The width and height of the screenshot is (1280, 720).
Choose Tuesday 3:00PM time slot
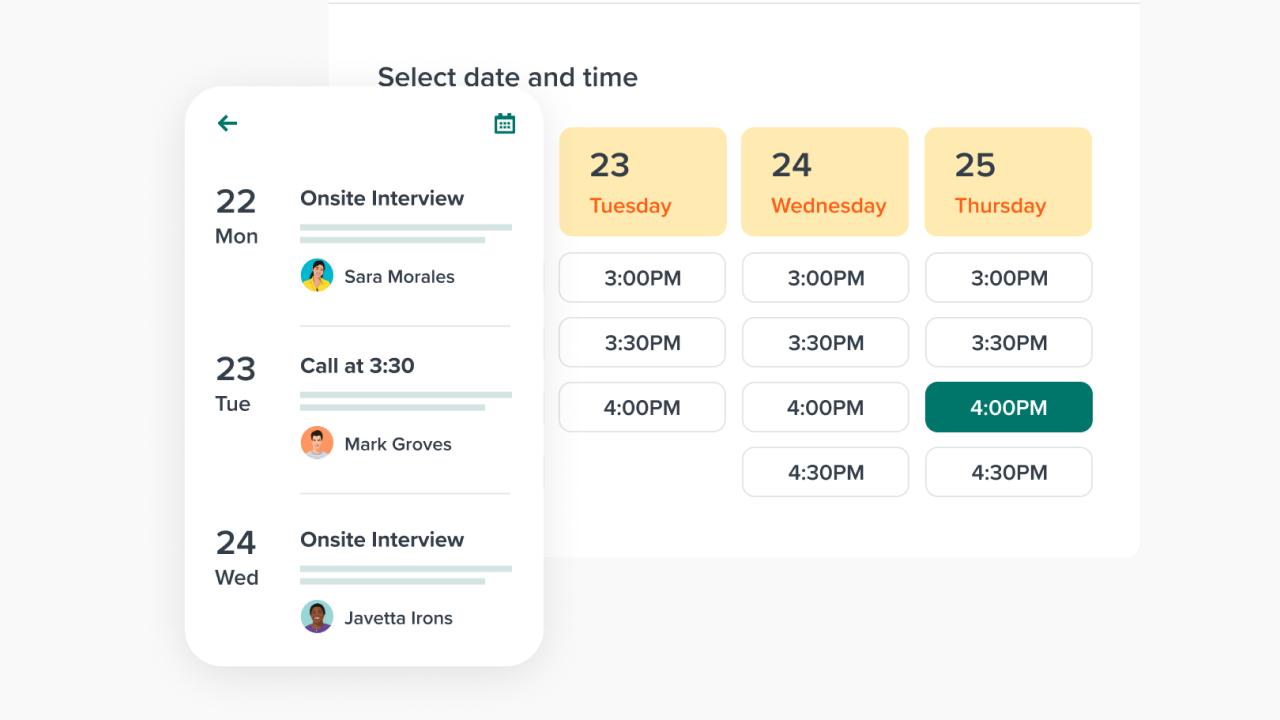click(642, 278)
